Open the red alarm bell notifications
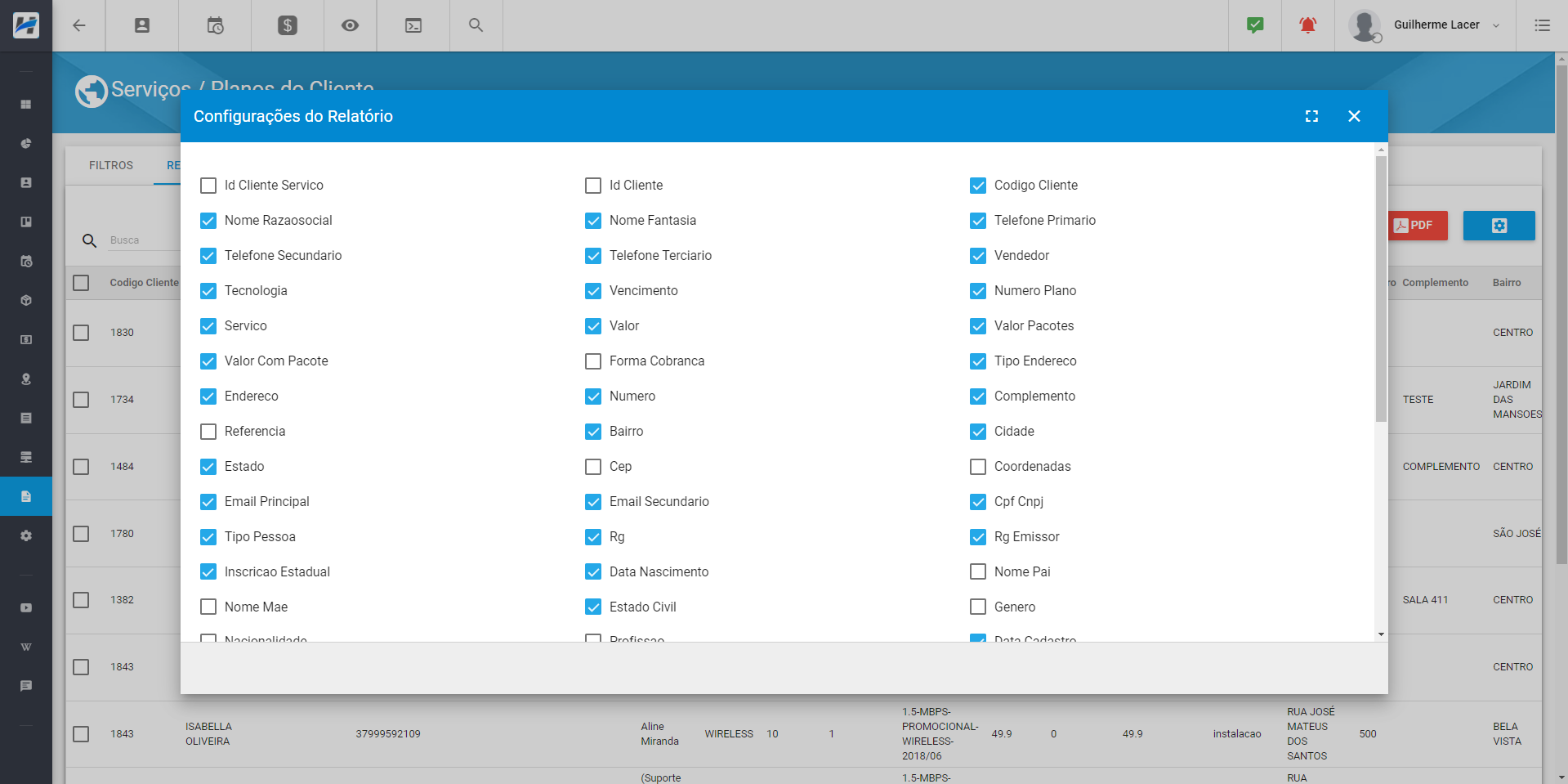 coord(1308,25)
